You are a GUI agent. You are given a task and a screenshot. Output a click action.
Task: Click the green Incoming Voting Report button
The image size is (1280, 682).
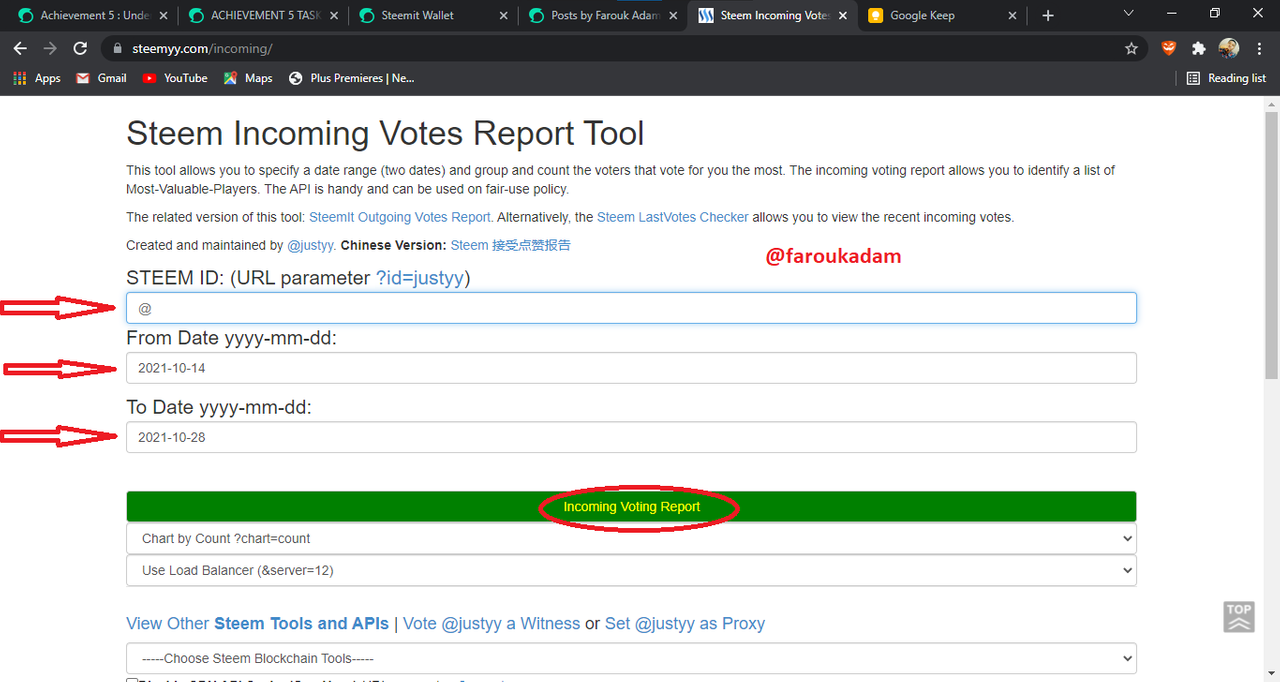coord(631,506)
